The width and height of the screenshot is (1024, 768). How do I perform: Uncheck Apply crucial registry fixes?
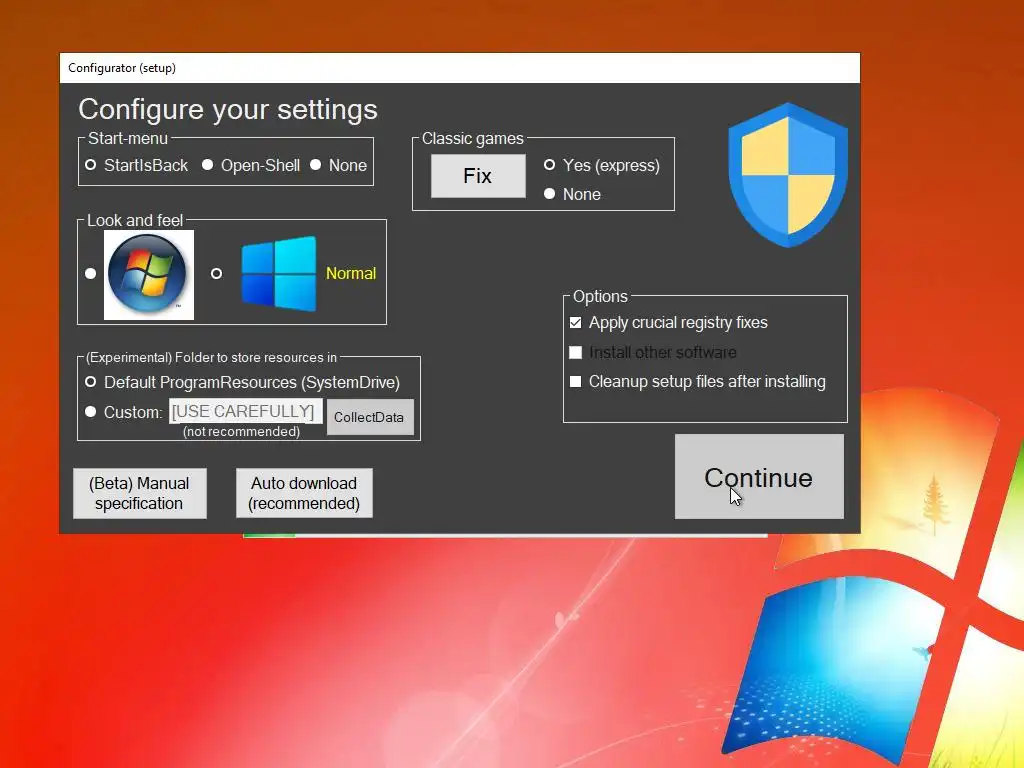coord(575,323)
